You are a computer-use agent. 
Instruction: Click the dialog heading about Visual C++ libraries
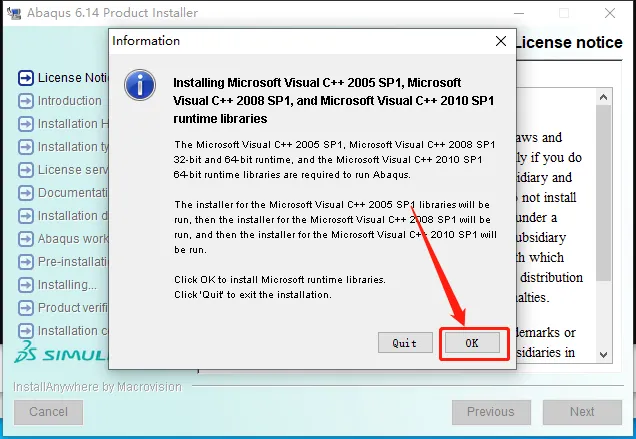click(334, 101)
